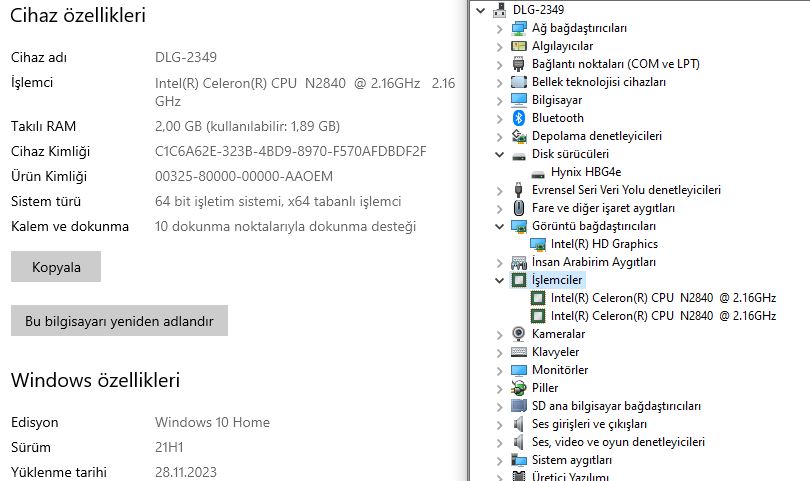Expand the Bluetooth category arrow
The height and width of the screenshot is (481, 810).
[x=500, y=119]
